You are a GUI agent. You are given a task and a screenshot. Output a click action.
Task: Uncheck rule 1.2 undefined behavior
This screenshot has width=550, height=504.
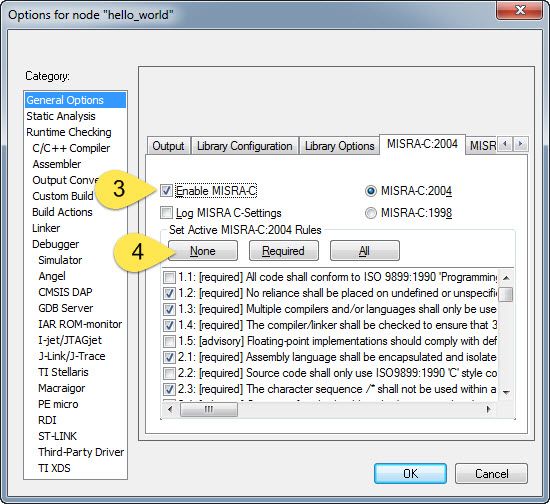[x=169, y=293]
